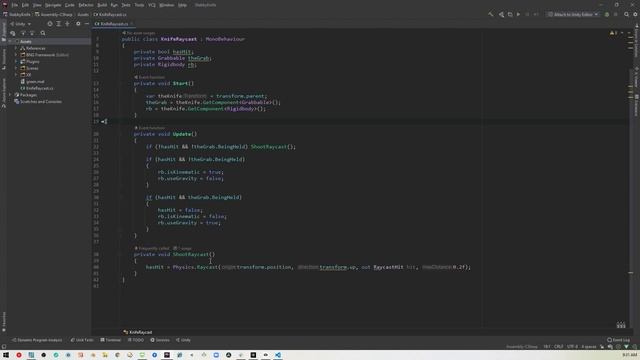Image resolution: width=640 pixels, height=360 pixels.
Task: Open Unit Tests tool window
Action: point(82,340)
